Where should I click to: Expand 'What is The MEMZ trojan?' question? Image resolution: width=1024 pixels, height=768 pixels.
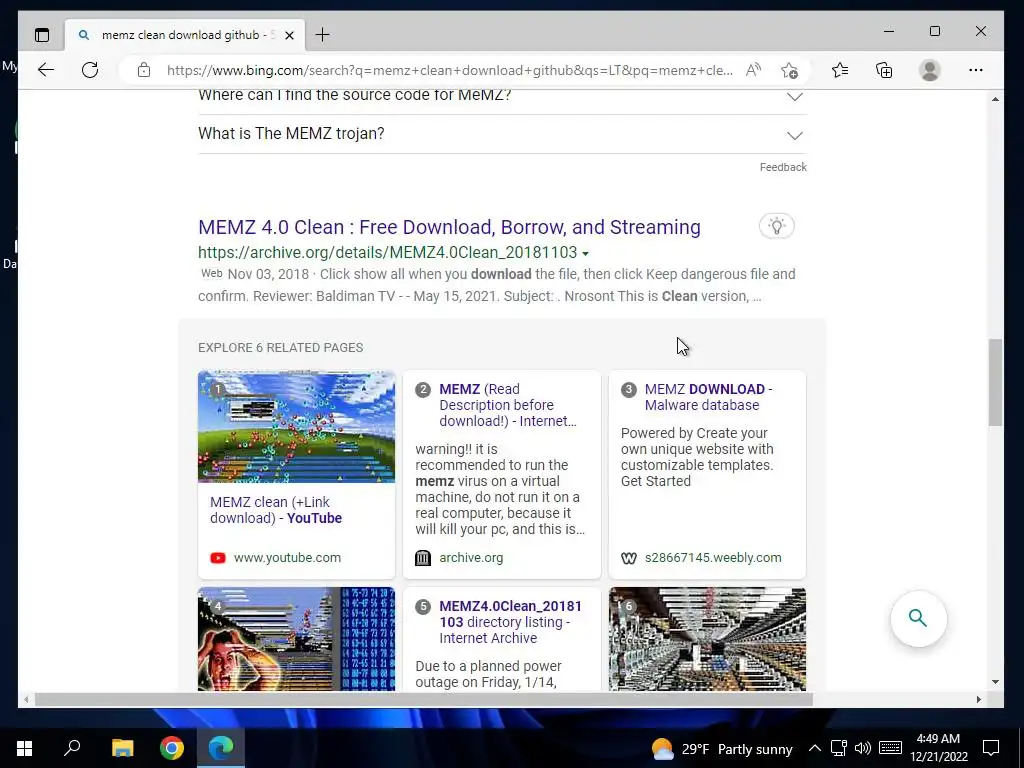pos(502,134)
